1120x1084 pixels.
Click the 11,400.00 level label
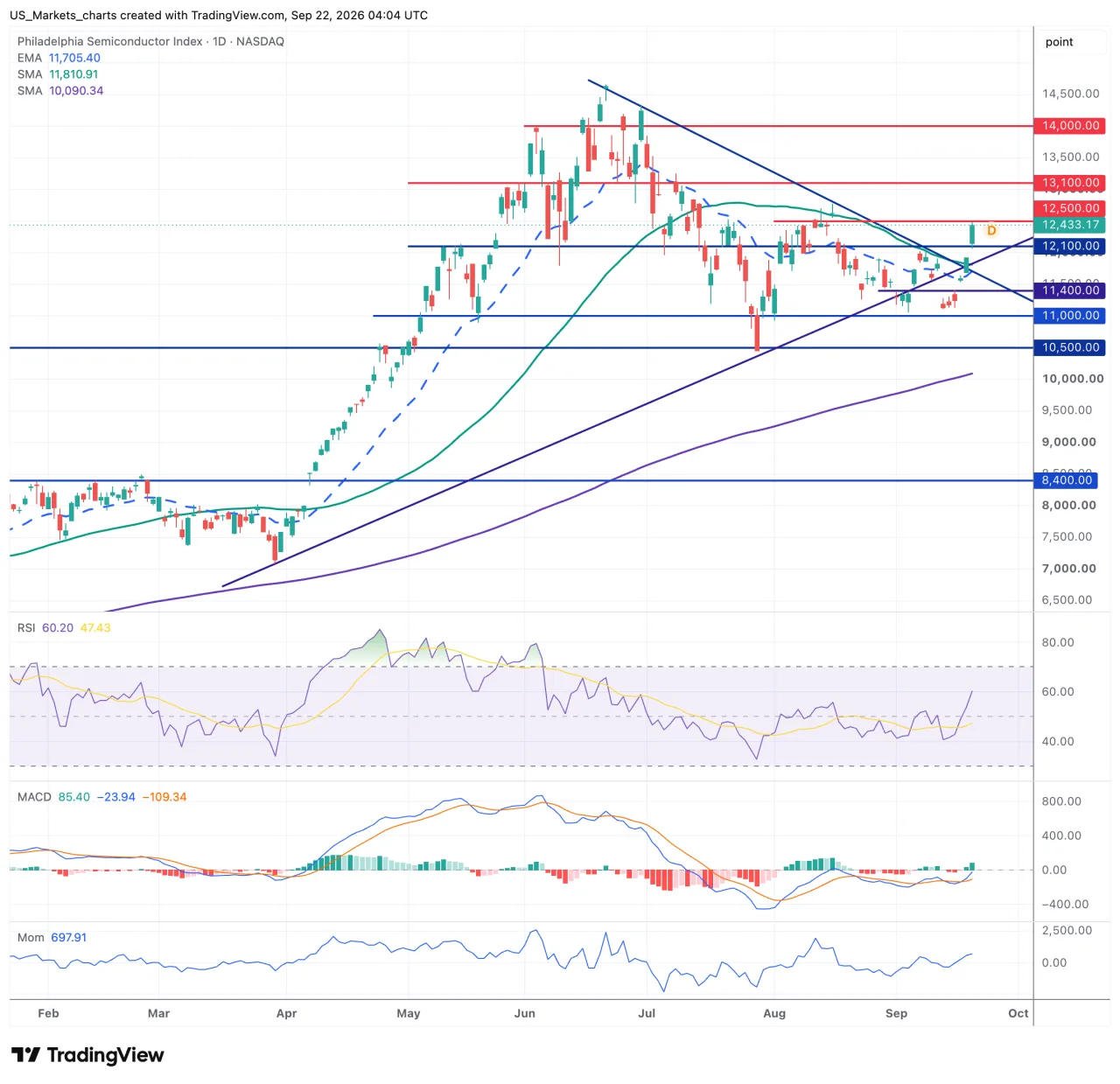[1070, 290]
